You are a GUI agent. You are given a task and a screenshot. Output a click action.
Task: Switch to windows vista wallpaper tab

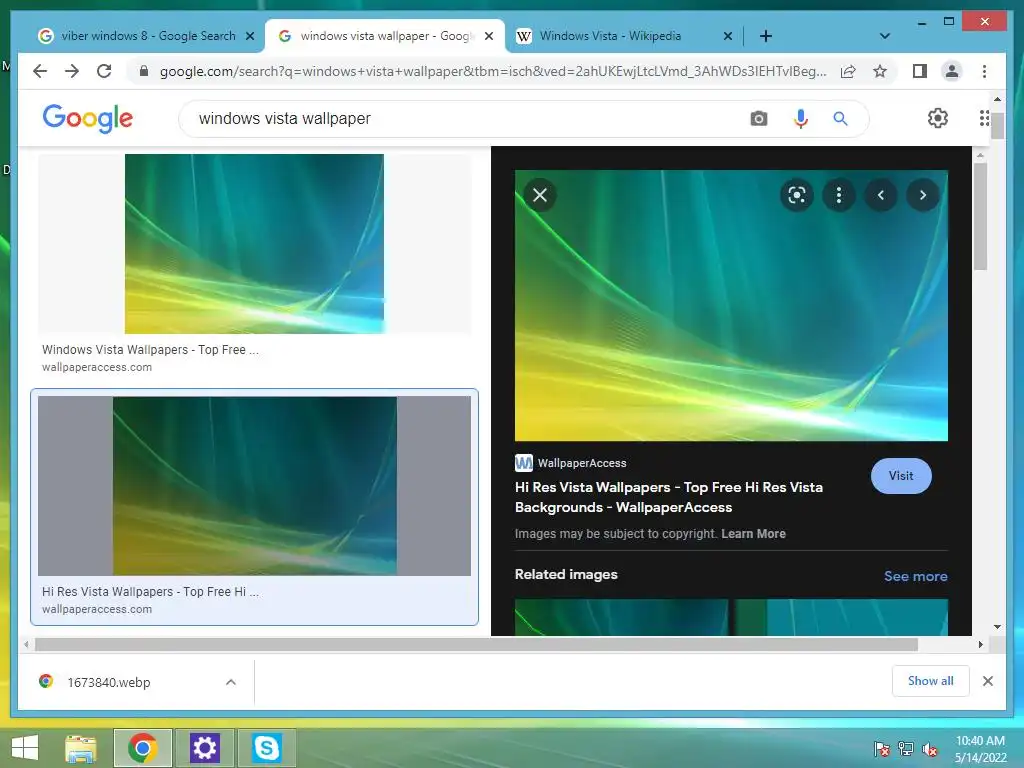point(385,36)
